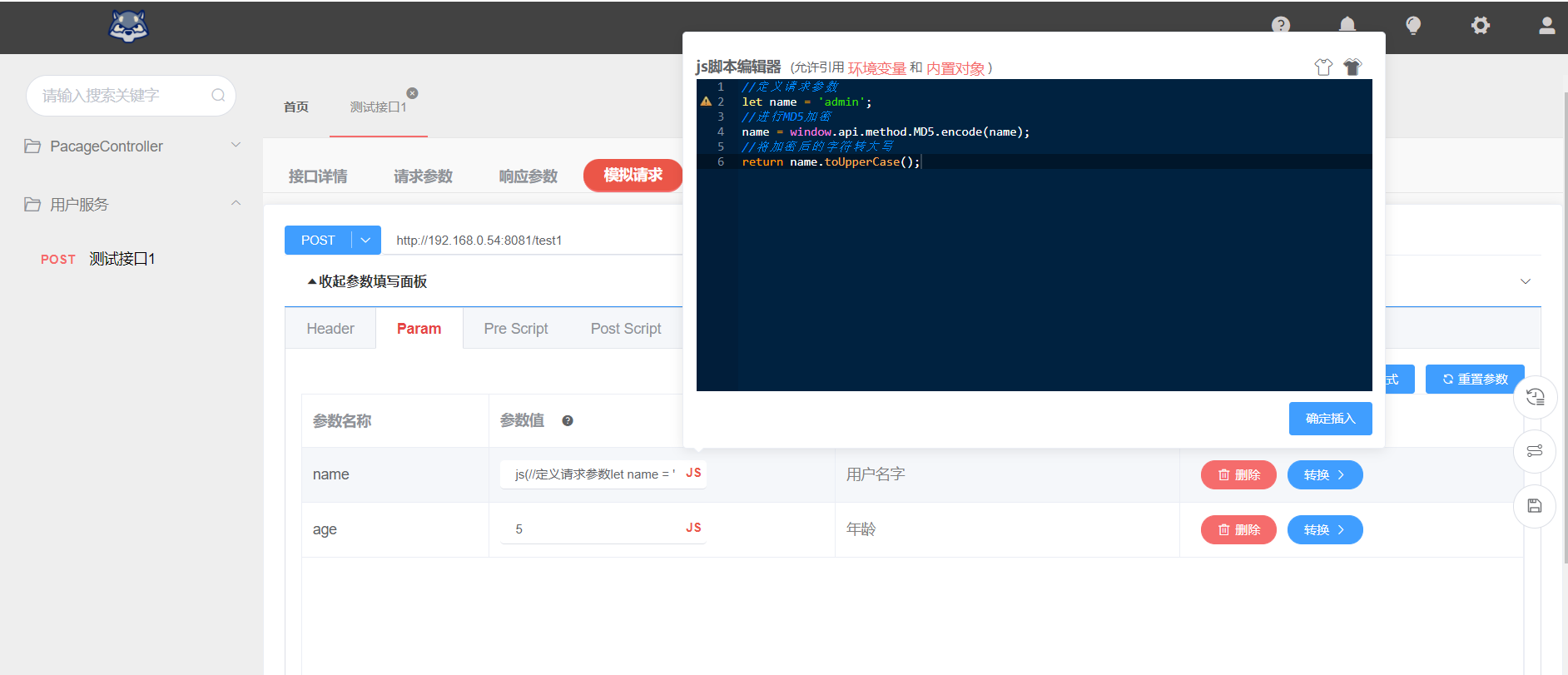Switch to 响应参数 tab
Viewport: 1568px width, 675px height.
[x=528, y=176]
